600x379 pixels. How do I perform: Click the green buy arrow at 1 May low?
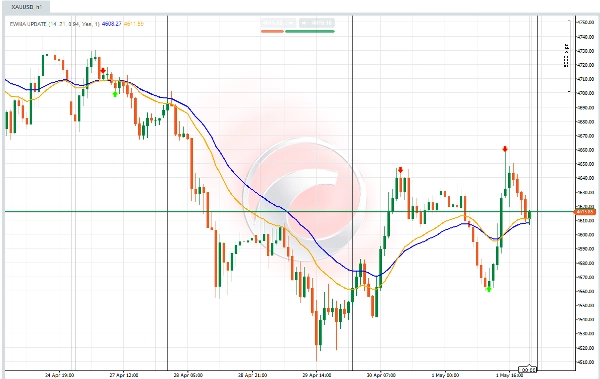pos(488,289)
